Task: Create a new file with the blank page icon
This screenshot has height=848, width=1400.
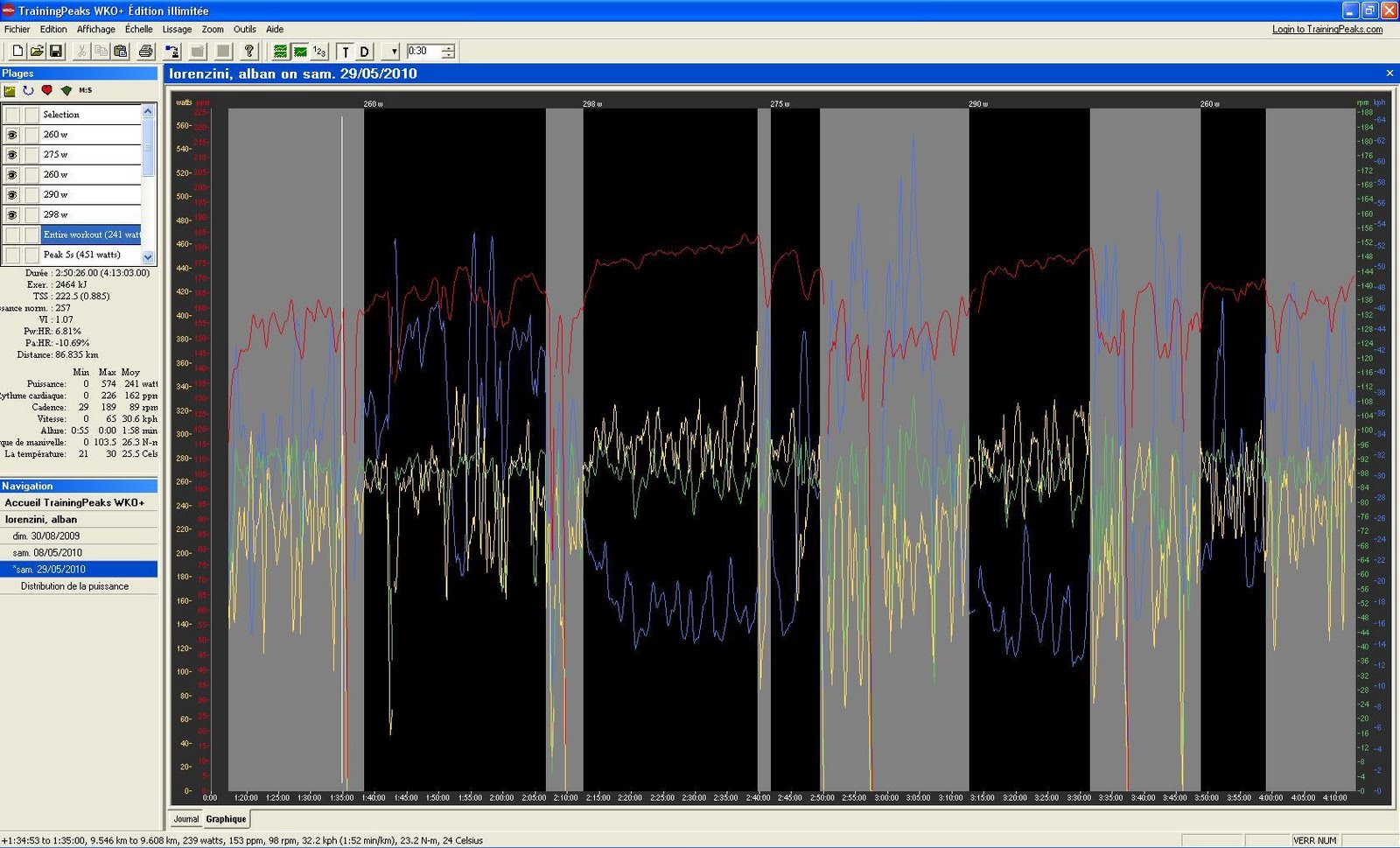Action: [x=17, y=52]
